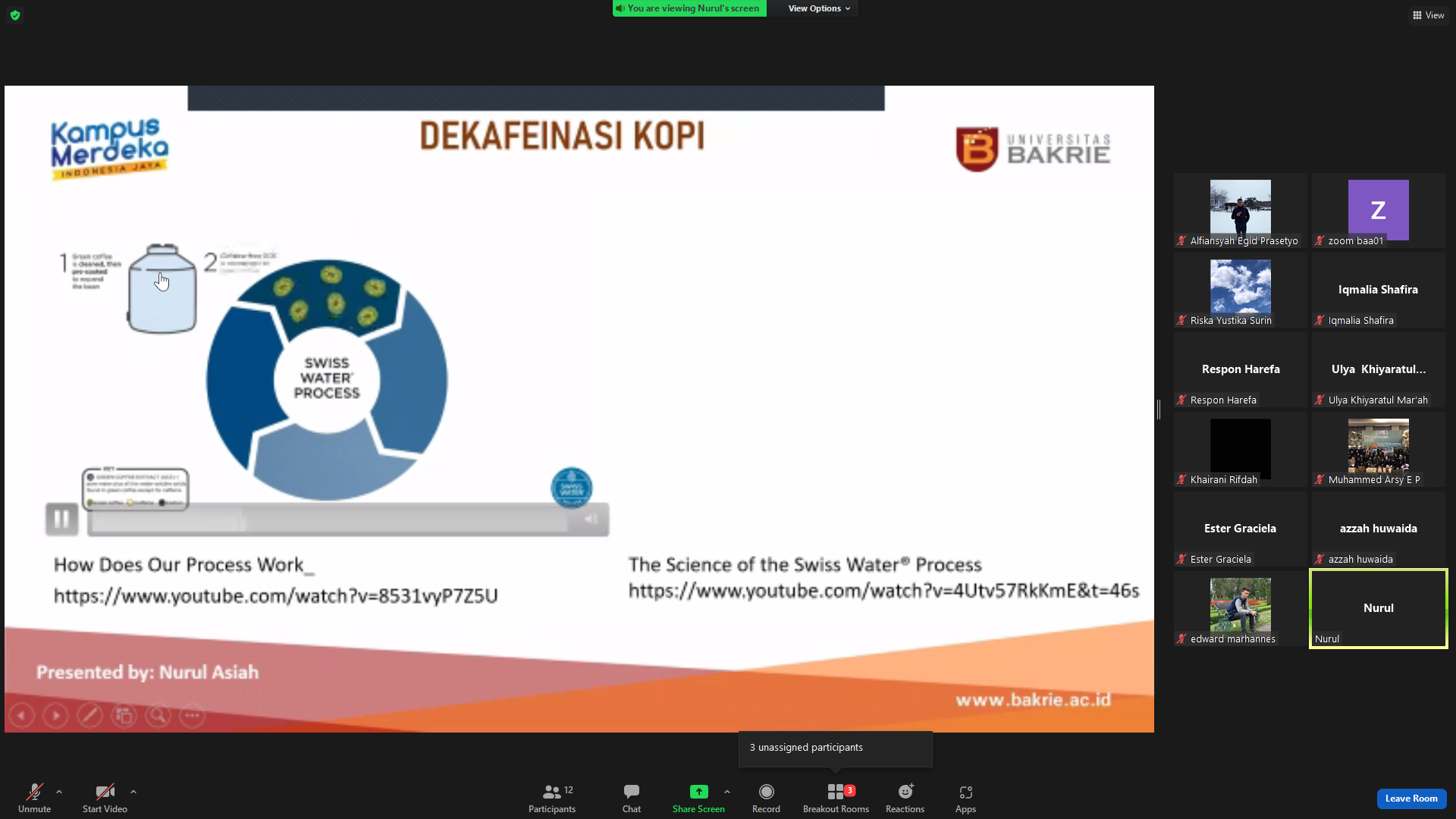The width and height of the screenshot is (1456, 819).
Task: Click the 'DEKAFEINASI KOPI' slide title
Action: (x=562, y=136)
